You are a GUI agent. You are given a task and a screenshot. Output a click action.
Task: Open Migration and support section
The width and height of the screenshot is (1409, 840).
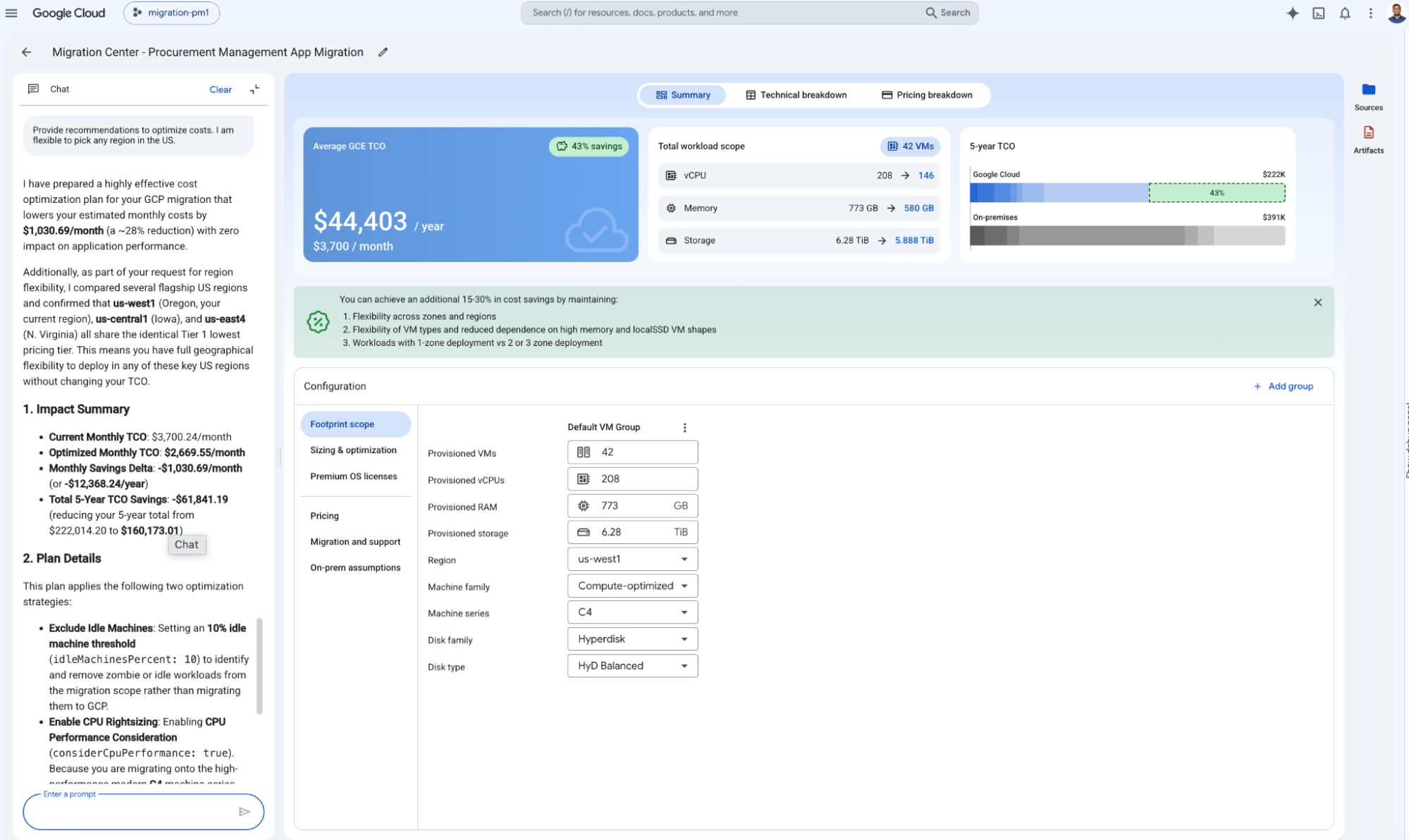355,542
